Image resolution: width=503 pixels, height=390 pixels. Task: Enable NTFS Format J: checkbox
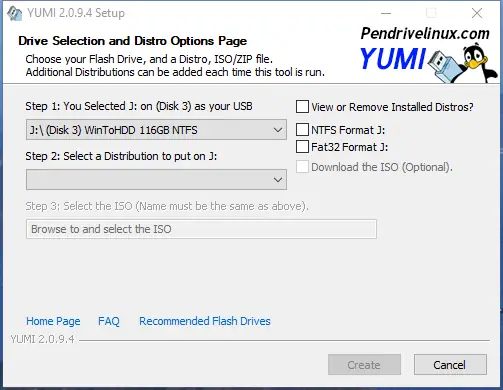coord(302,130)
